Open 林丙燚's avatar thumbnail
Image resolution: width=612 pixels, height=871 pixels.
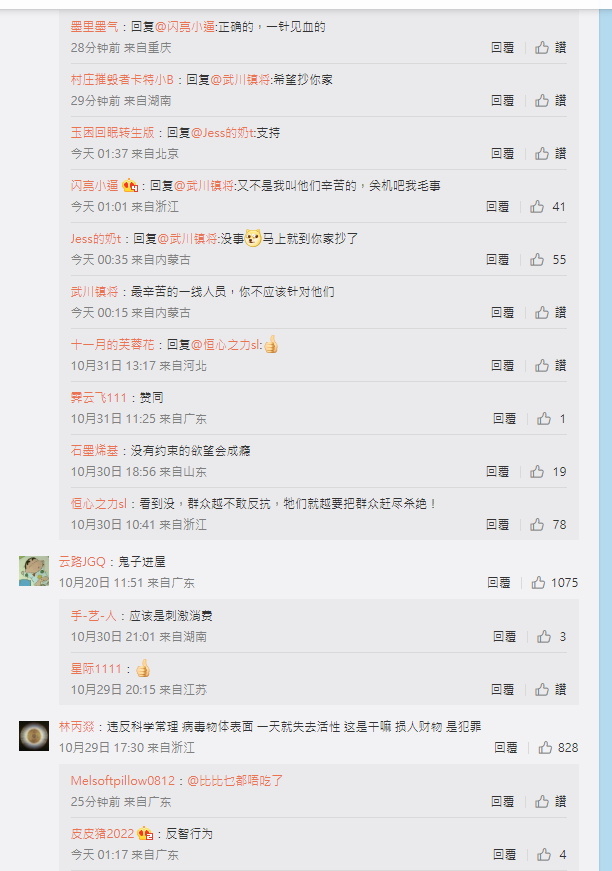tap(34, 735)
